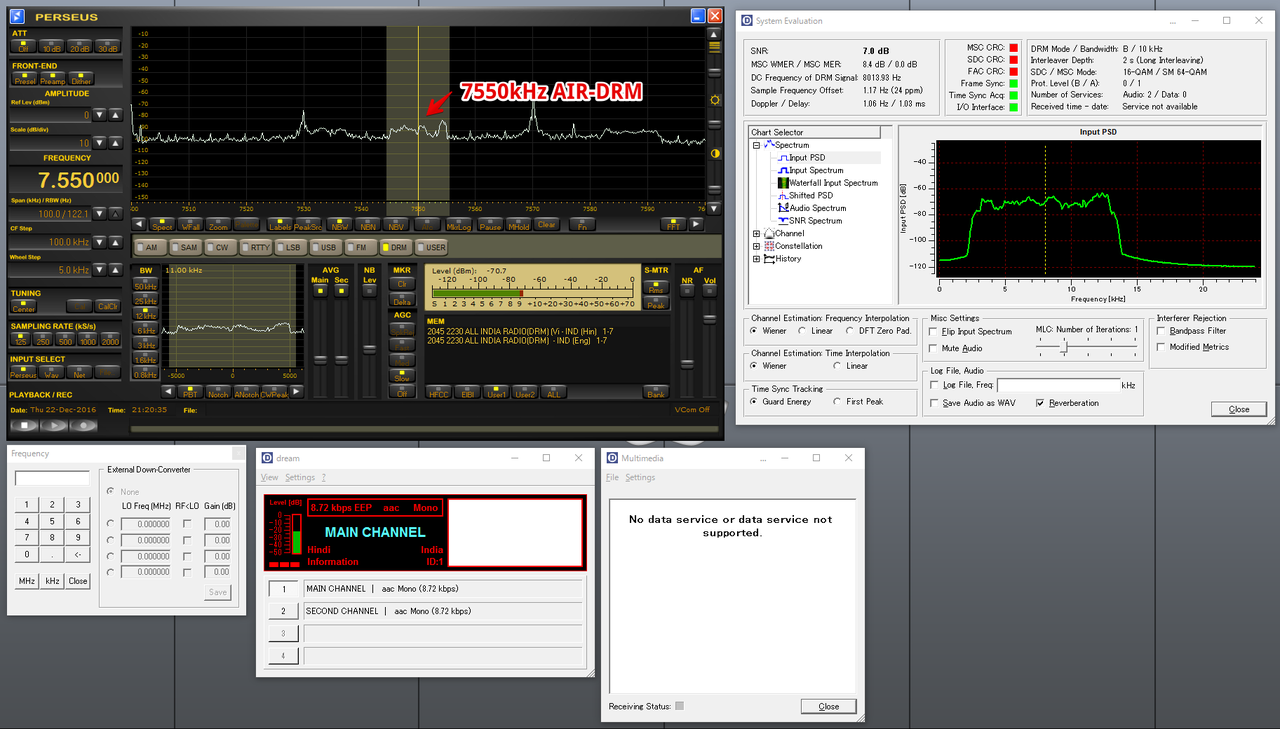Screen dimensions: 1280x729
Task: Expand the History tree node
Action: pyautogui.click(x=757, y=259)
